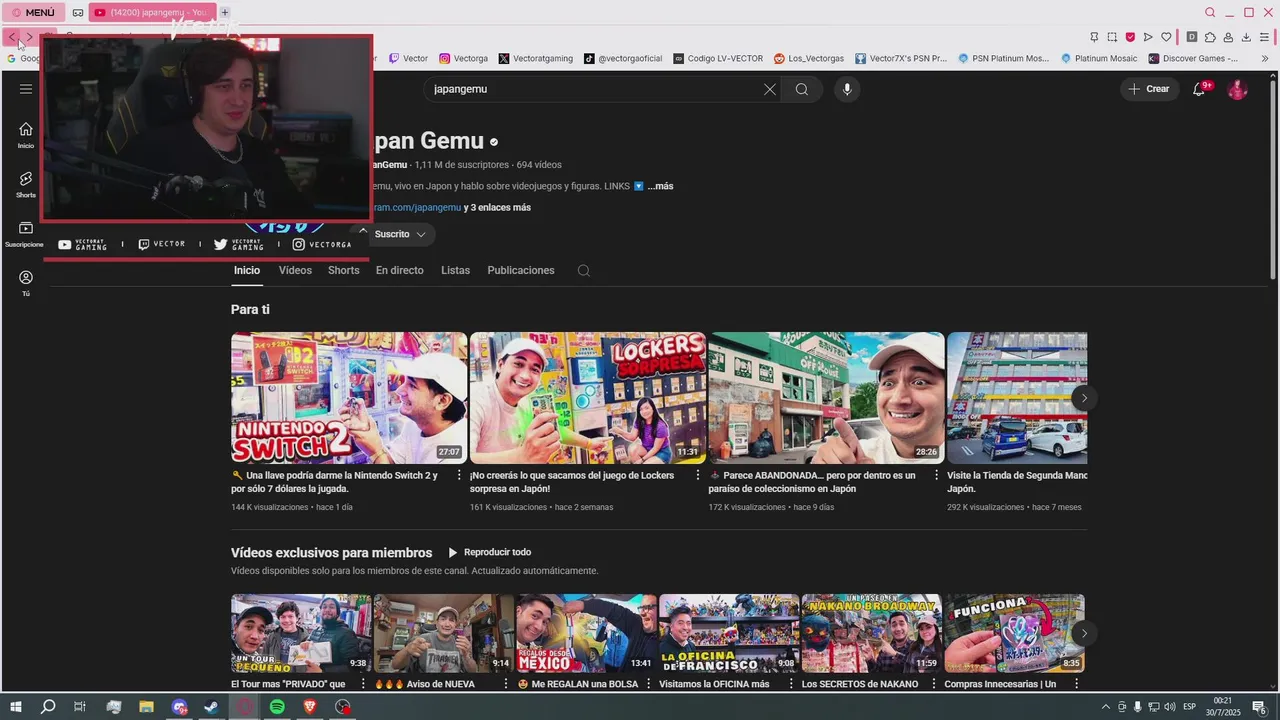Show next videos in Para ti carousel
Screen dimensions: 1280x720
[x=1083, y=398]
